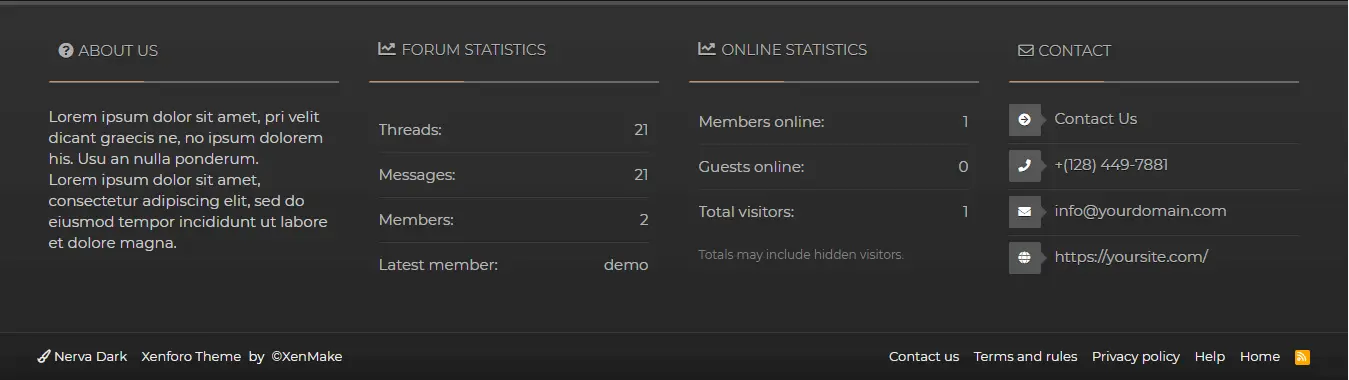The image size is (1349, 380).
Task: Click the question mark icon by About Us
Action: click(x=66, y=50)
